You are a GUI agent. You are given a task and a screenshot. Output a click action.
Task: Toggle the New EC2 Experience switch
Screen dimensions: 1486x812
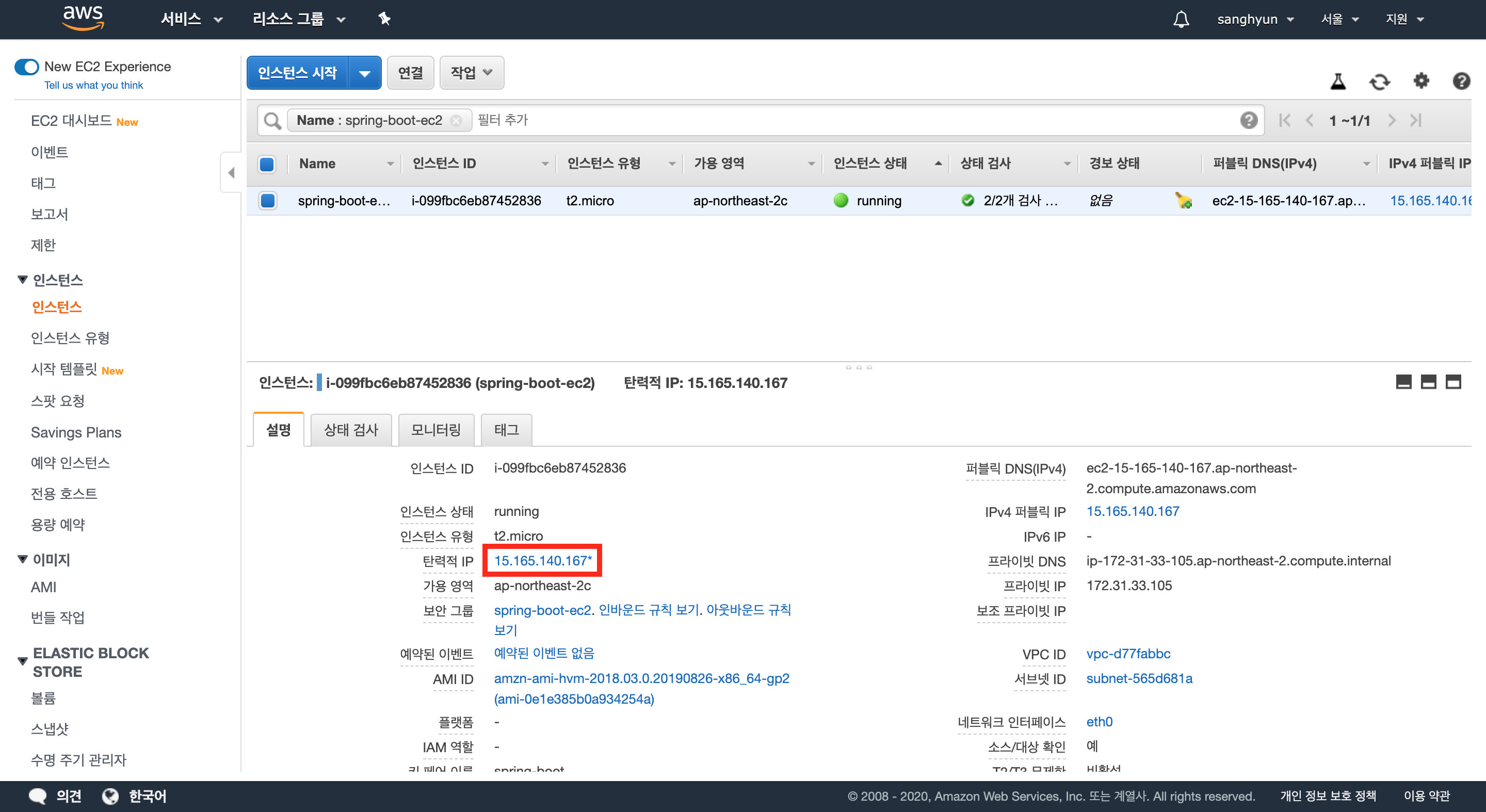click(x=26, y=67)
